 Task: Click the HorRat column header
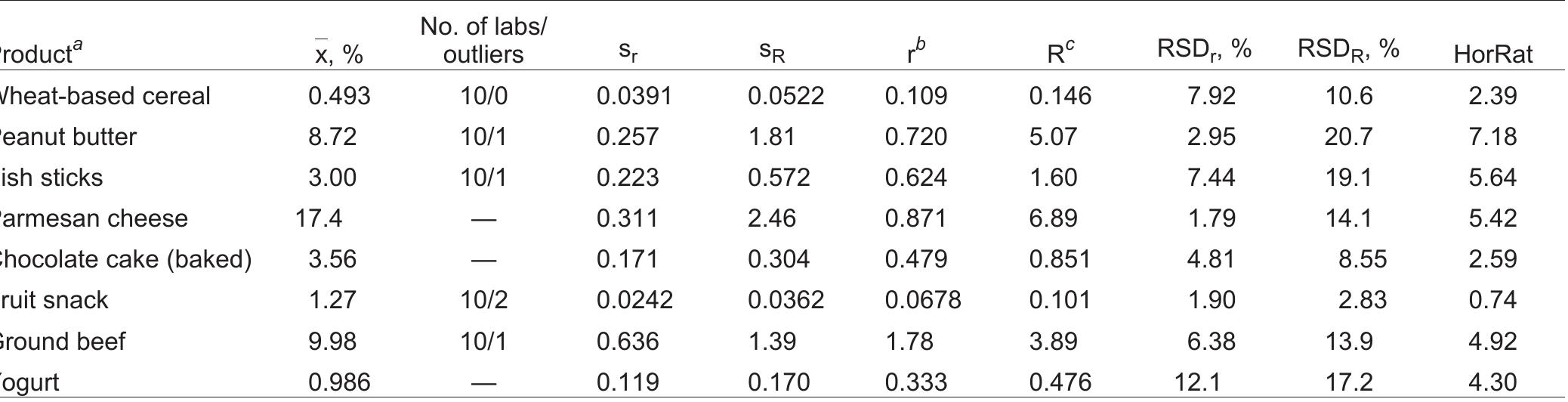(1492, 54)
